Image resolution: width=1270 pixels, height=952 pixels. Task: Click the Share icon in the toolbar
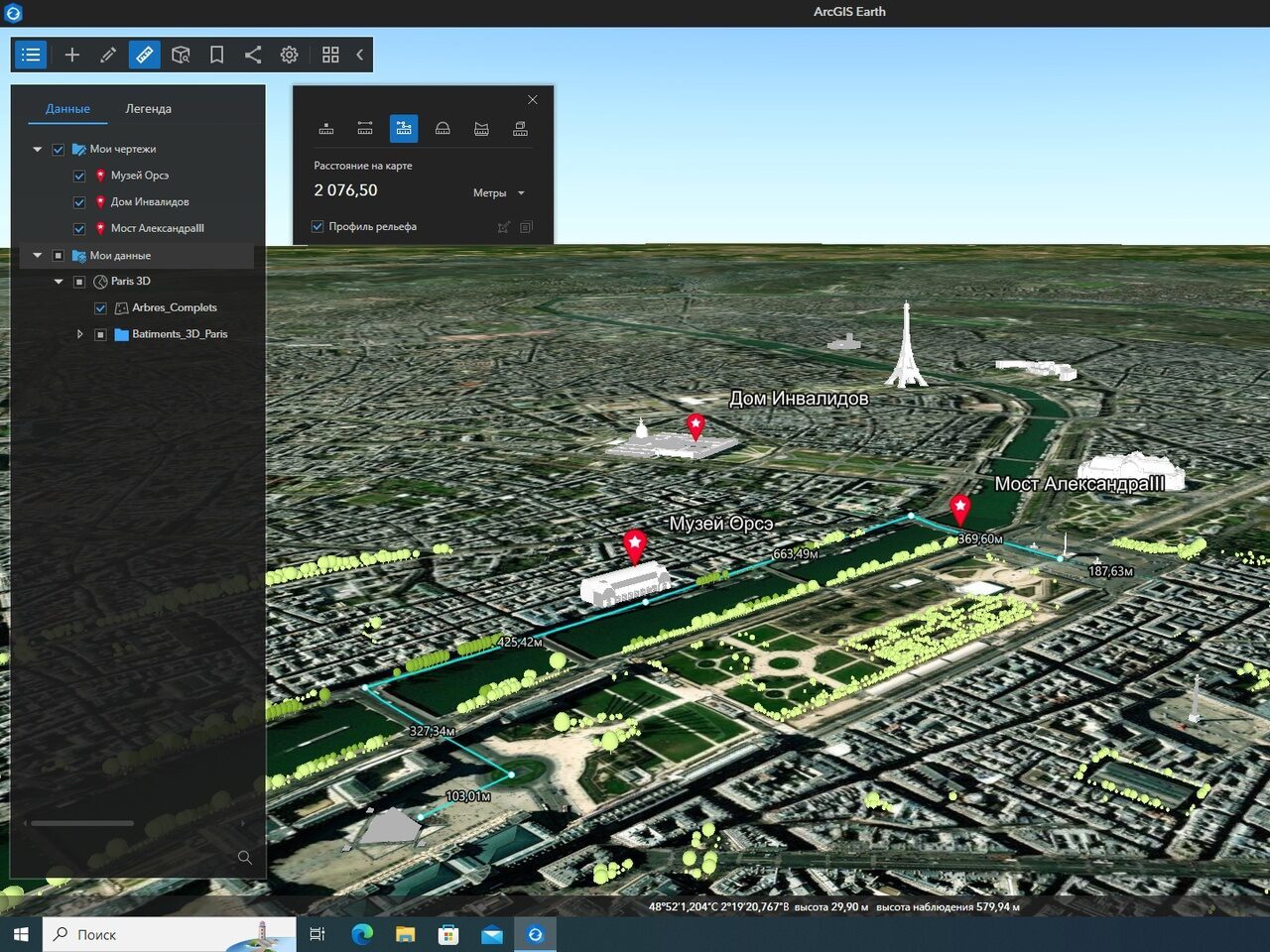tap(253, 55)
